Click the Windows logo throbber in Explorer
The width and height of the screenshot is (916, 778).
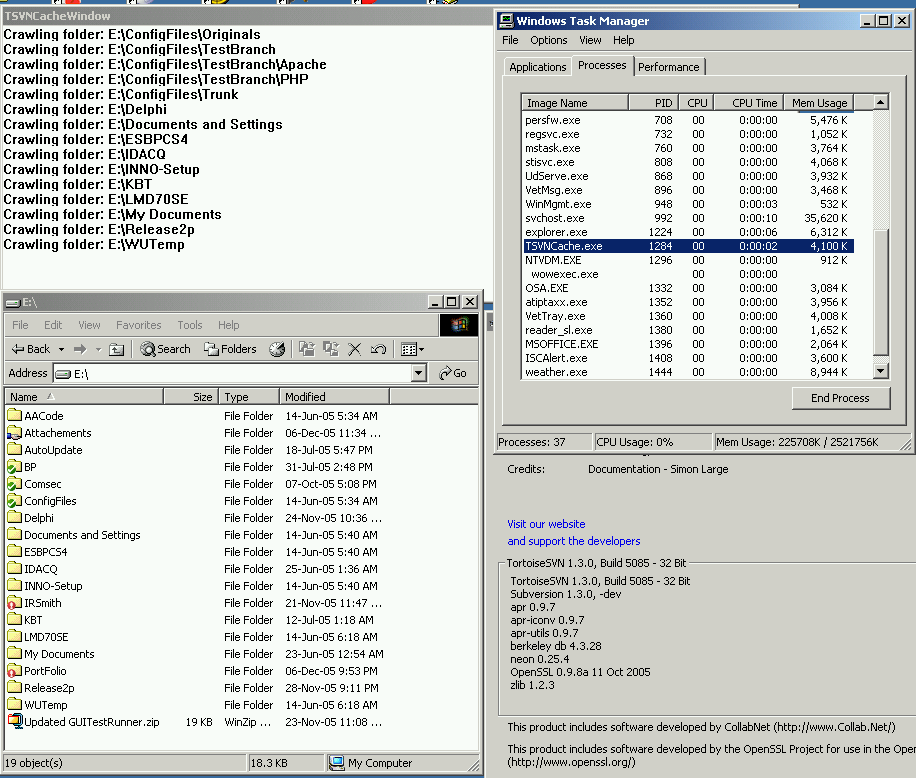(x=459, y=325)
